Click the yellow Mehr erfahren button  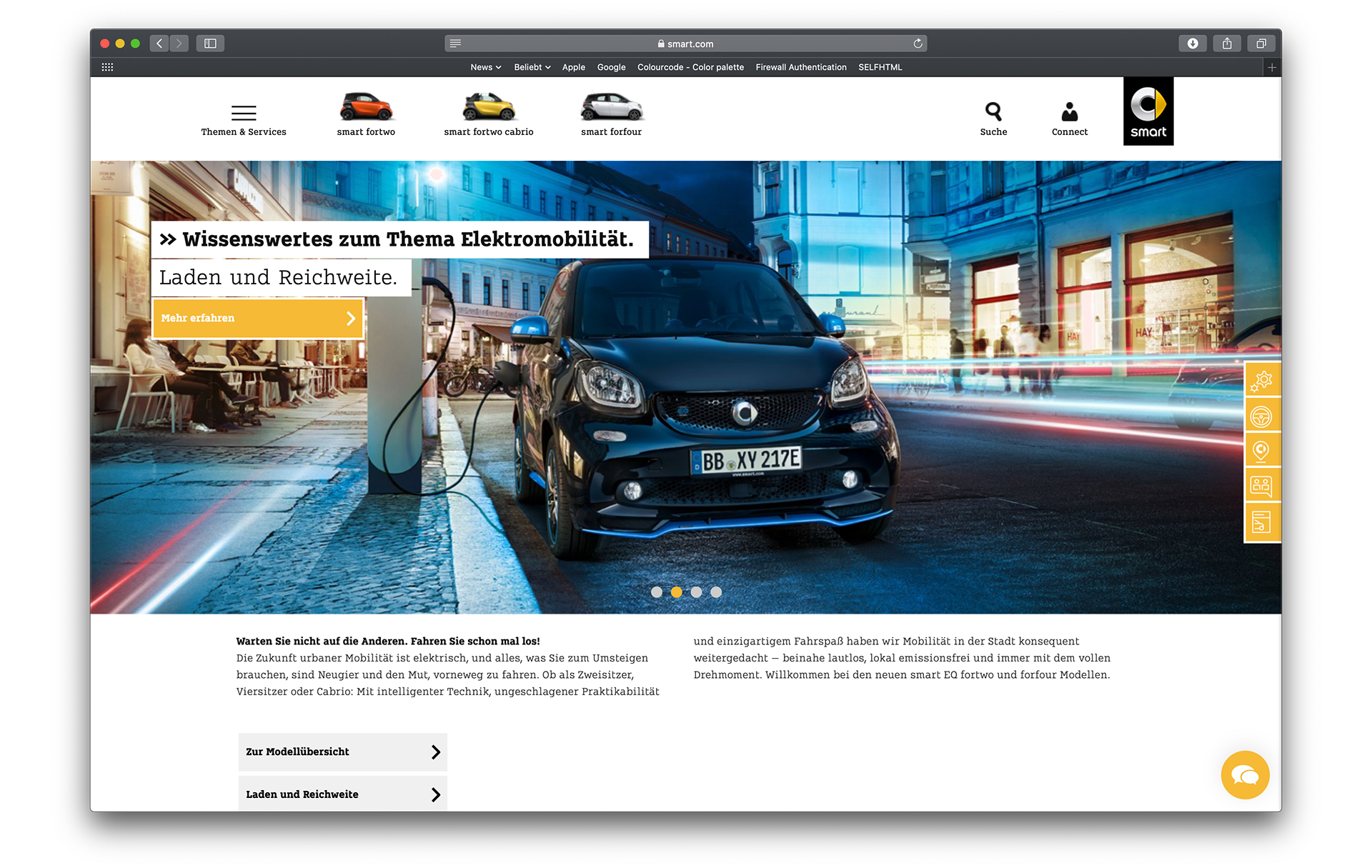coord(258,318)
